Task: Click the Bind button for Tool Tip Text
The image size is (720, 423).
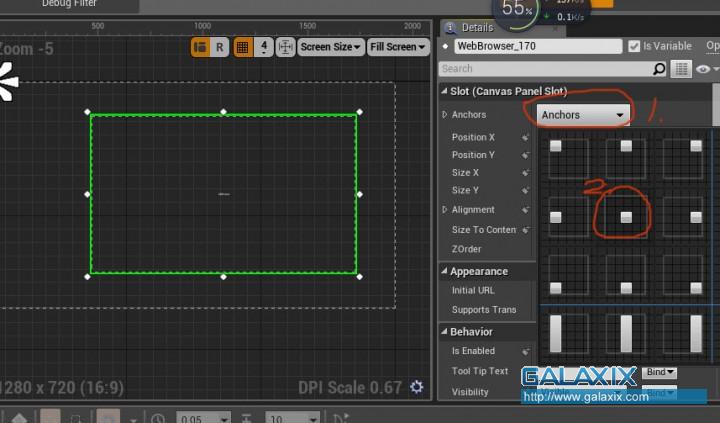Action: tap(661, 372)
